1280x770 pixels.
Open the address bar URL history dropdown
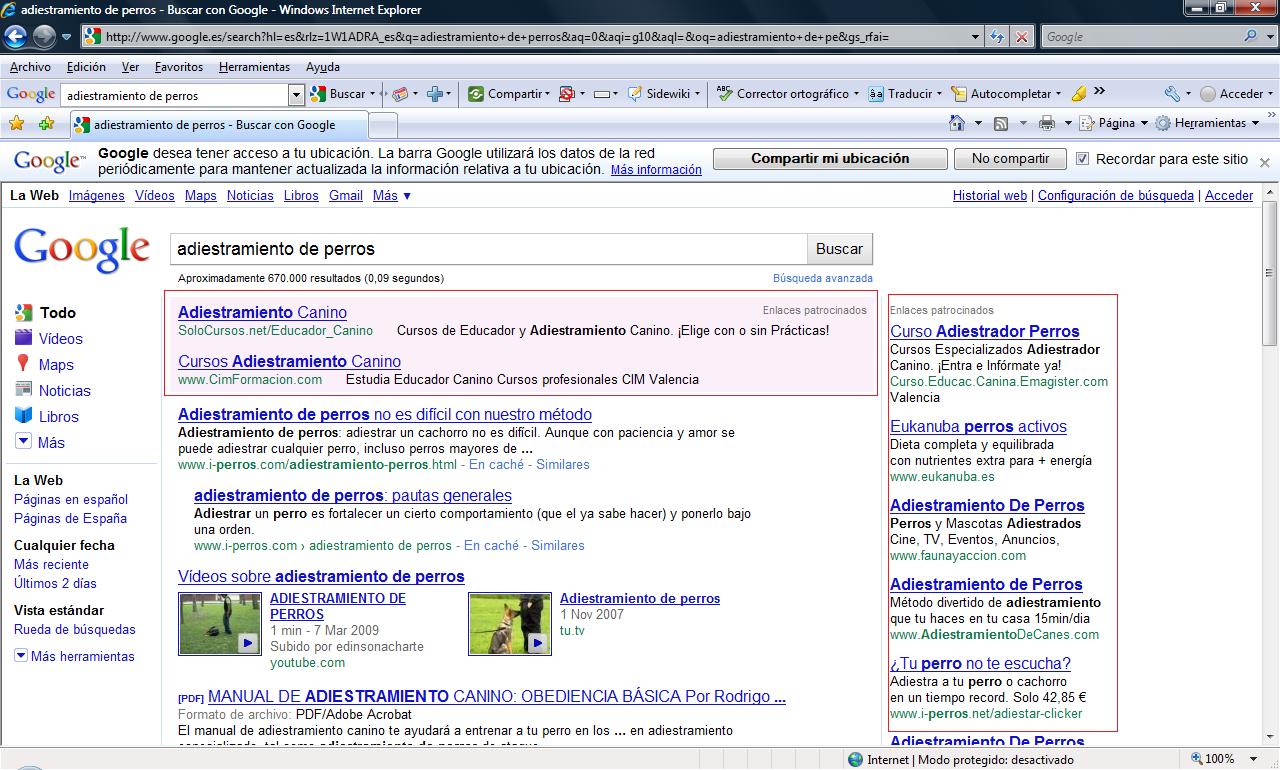click(976, 37)
